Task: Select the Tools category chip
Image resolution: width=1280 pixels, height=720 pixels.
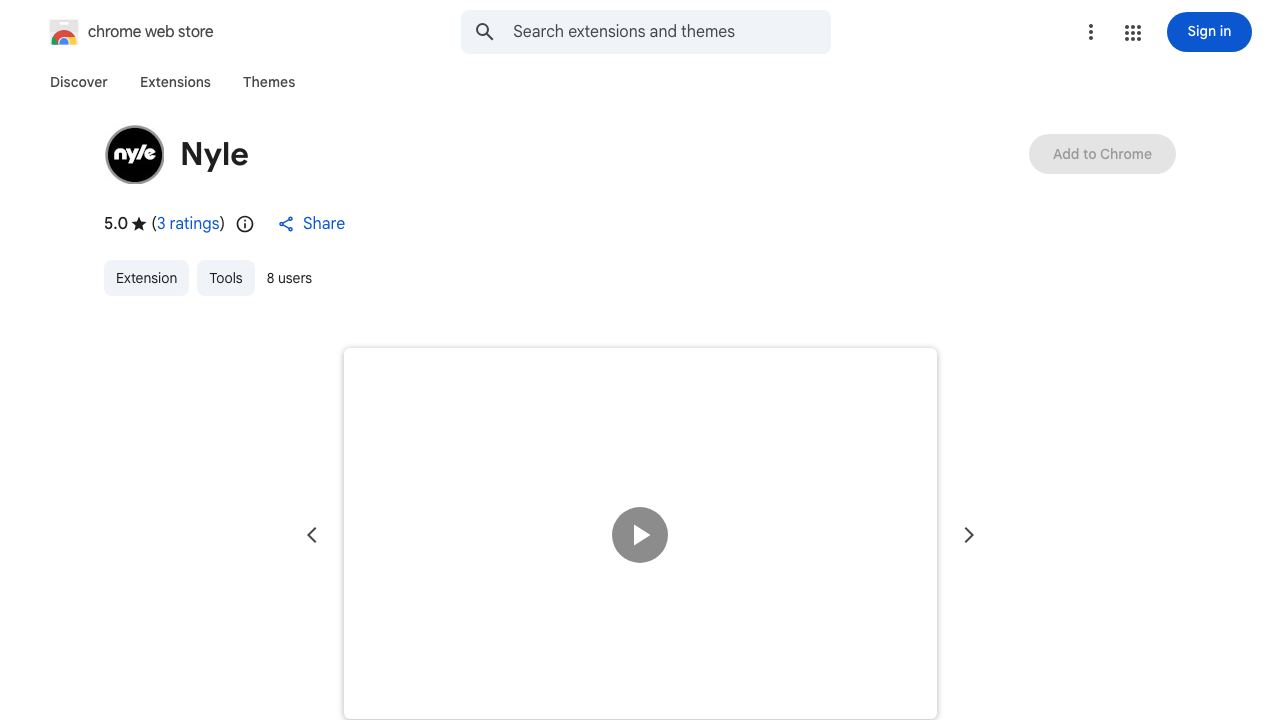Action: (x=226, y=278)
